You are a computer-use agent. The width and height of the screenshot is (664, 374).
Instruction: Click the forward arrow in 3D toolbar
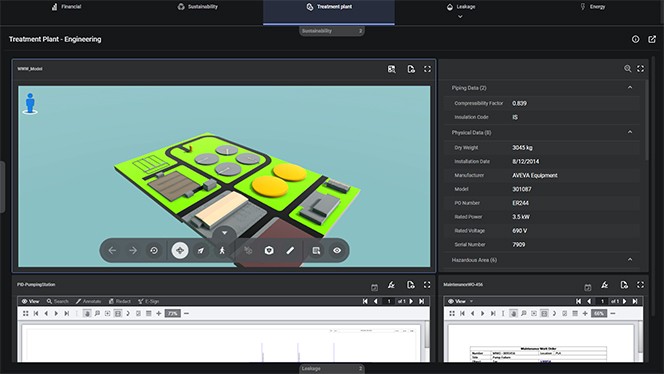coord(133,251)
